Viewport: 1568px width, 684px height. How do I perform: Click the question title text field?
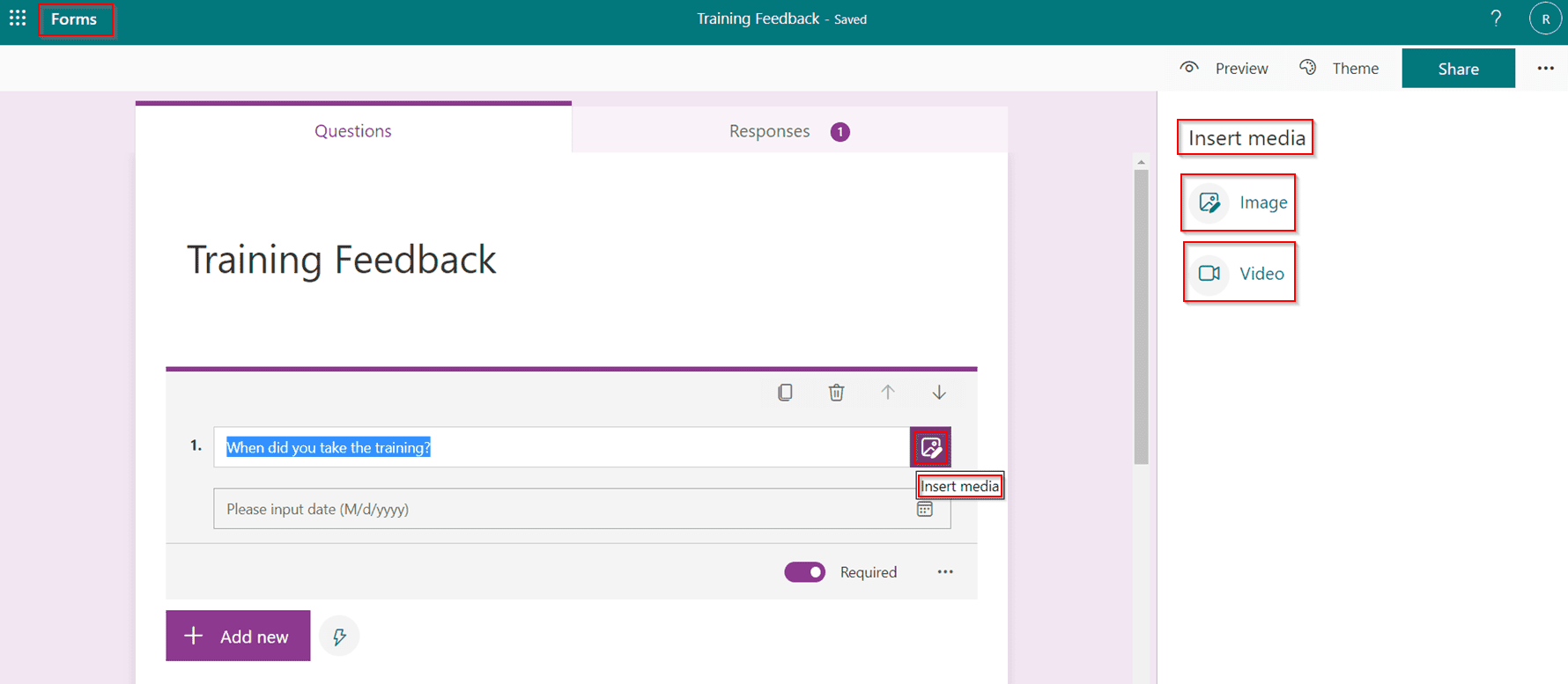point(561,447)
